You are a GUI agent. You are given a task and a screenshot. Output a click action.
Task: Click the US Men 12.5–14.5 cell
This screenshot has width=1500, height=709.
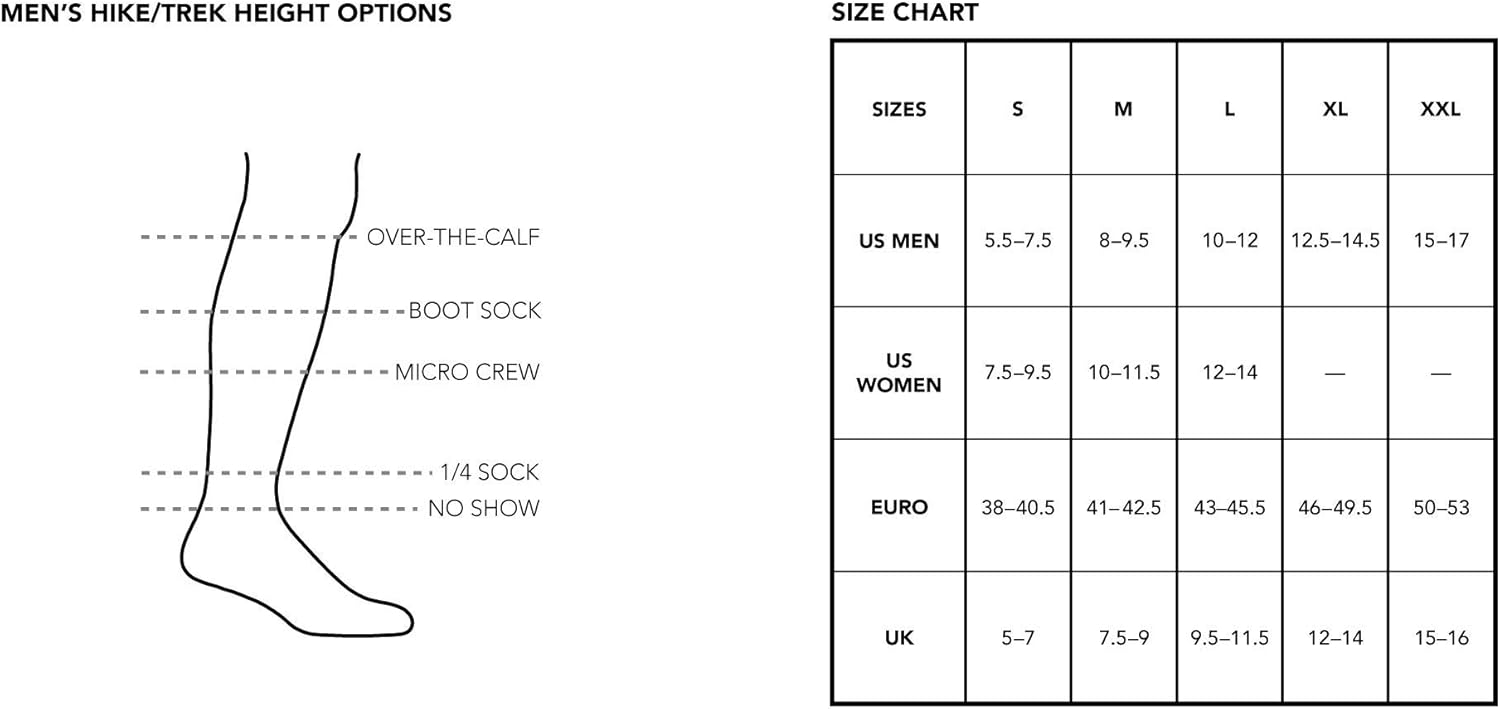1335,241
